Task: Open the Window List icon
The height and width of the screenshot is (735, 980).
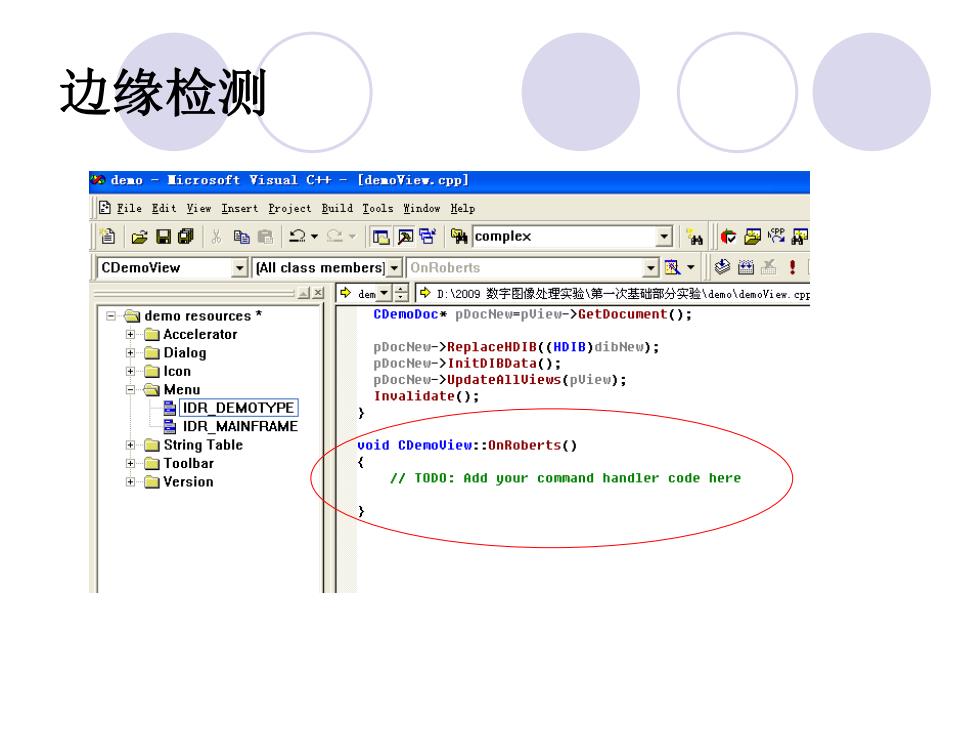Action: tap(428, 236)
